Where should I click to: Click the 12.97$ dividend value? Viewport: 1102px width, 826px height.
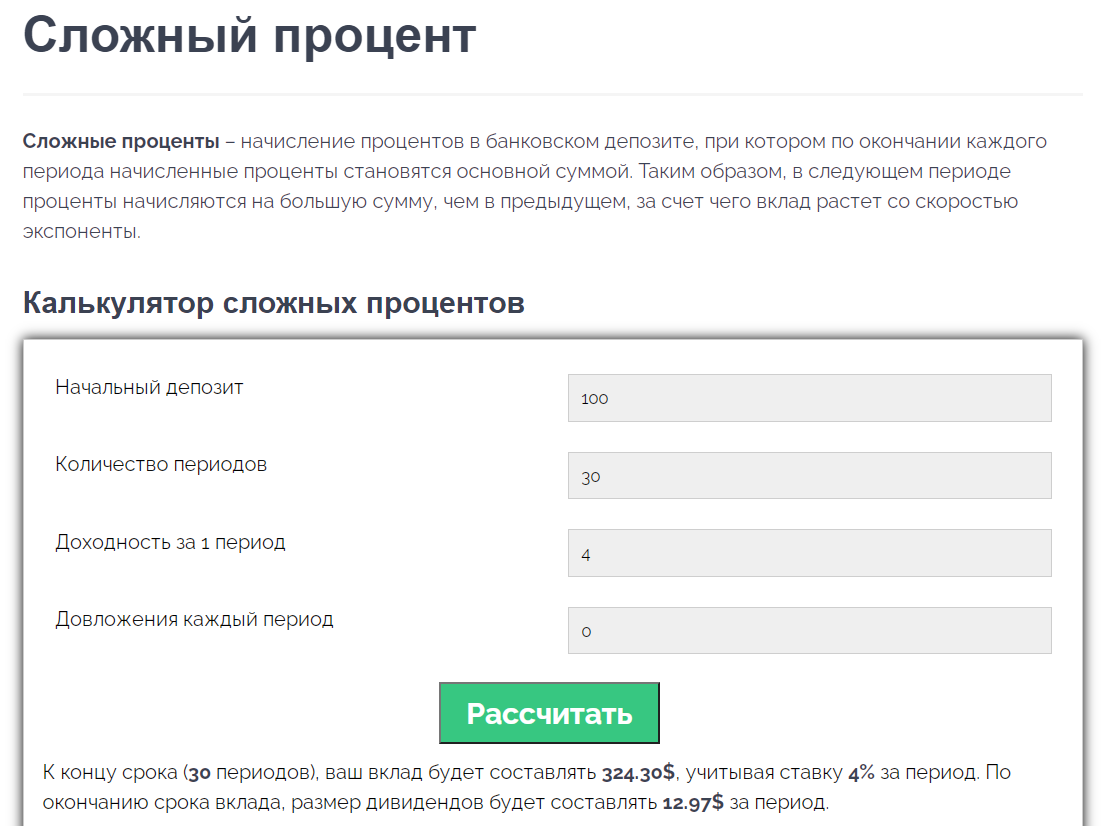692,802
